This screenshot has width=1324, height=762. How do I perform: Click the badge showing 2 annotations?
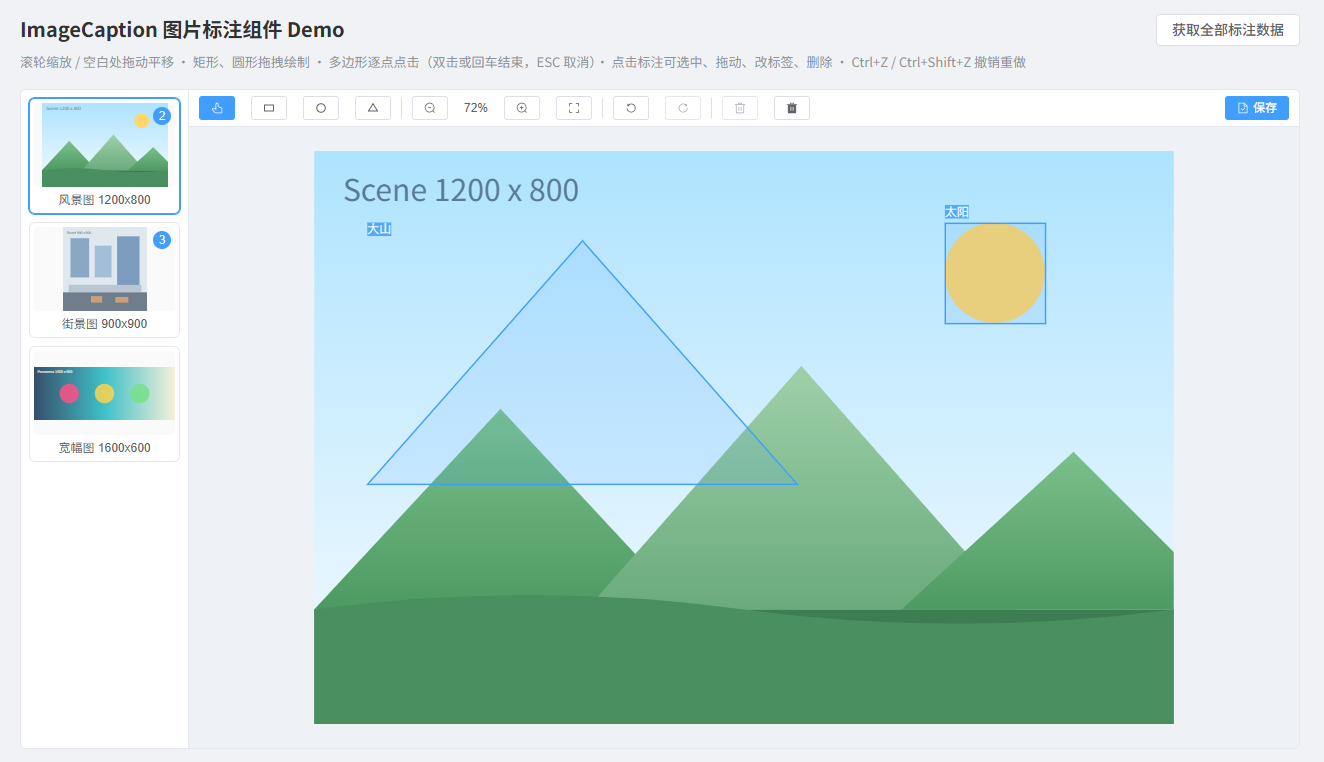click(162, 116)
